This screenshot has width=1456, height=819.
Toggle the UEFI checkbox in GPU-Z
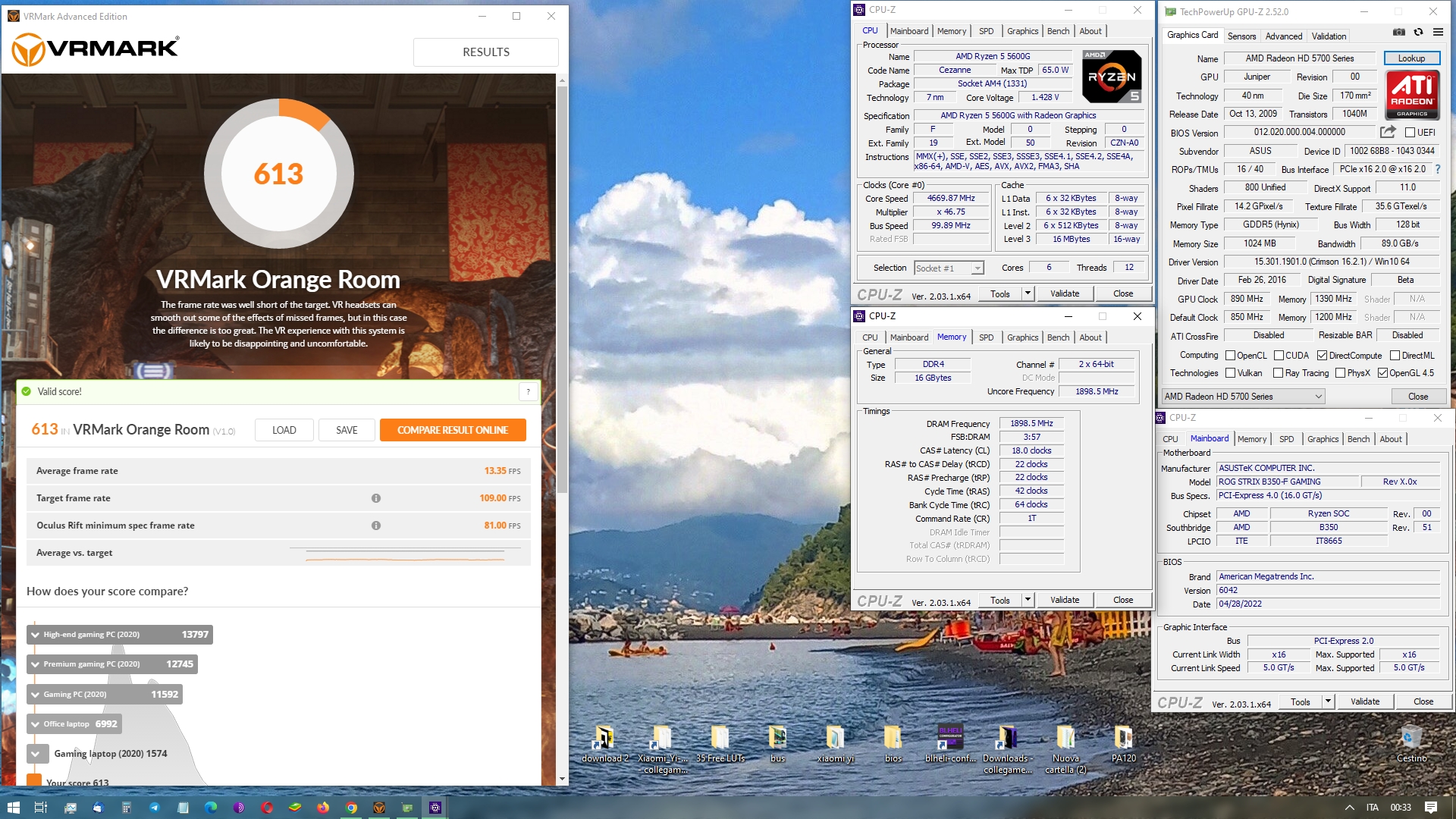click(x=1410, y=133)
